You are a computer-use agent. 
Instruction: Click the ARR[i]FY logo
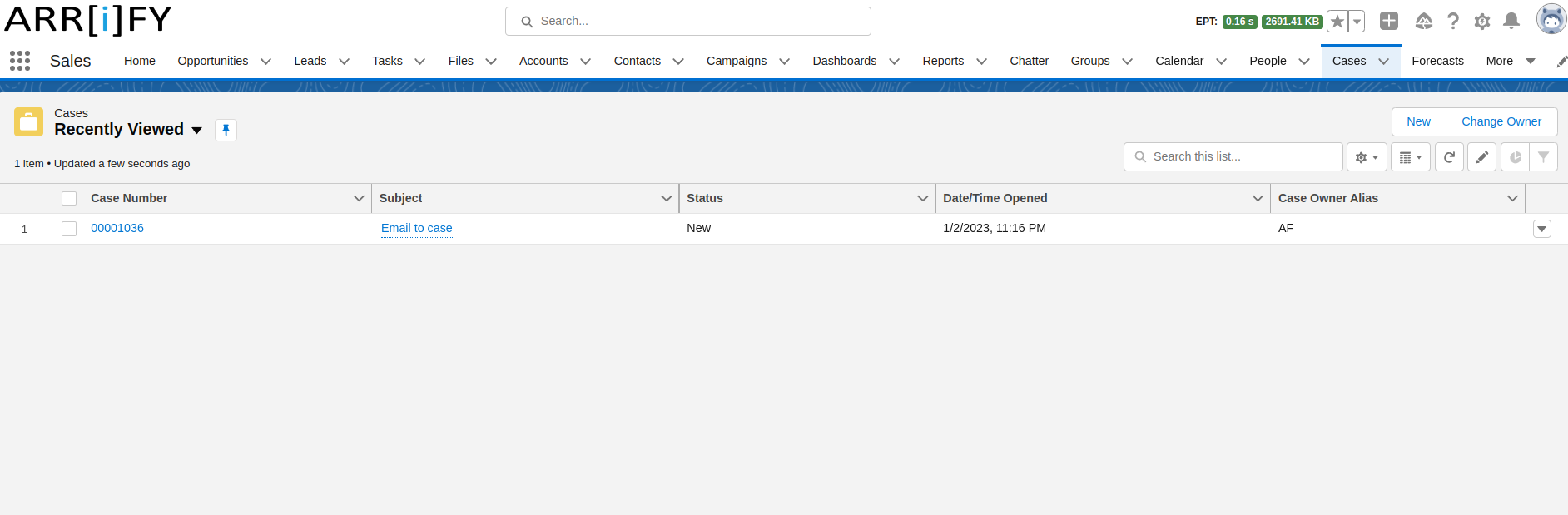click(88, 19)
